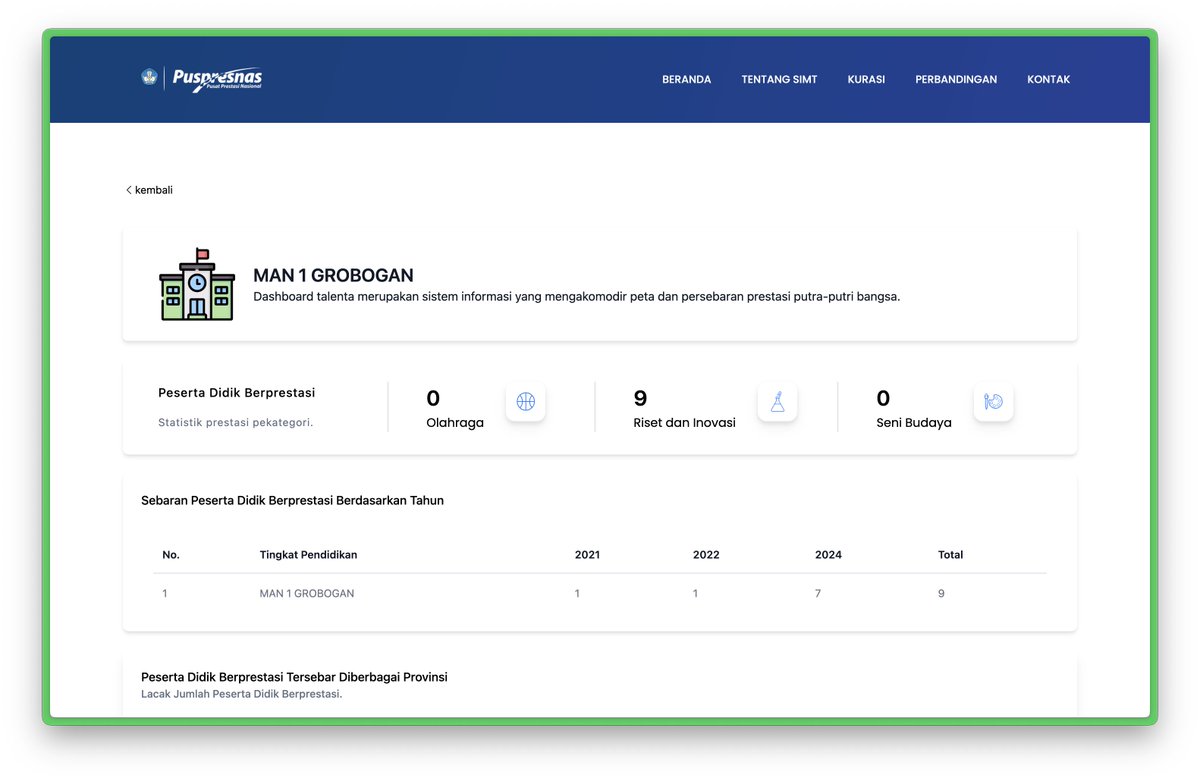Click the Lacak Jumlah Peserta Didik subtitle
This screenshot has width=1200, height=781.
coord(241,694)
